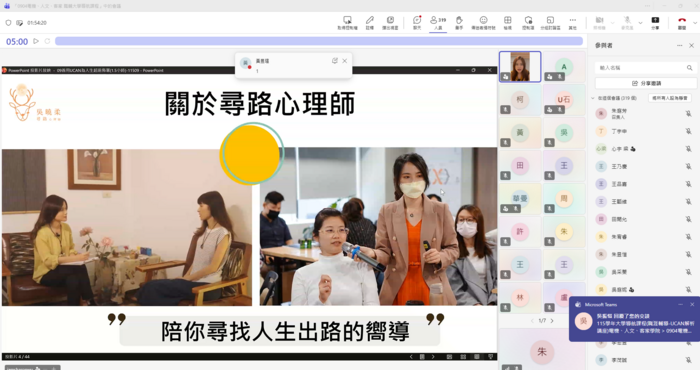
Task: Select participant tile labeled 柯
Action: [520, 100]
